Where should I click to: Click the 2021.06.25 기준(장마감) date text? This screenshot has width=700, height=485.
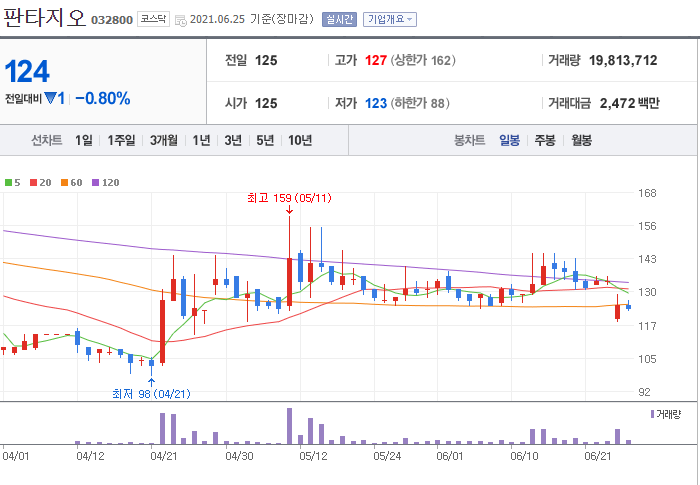[251, 19]
